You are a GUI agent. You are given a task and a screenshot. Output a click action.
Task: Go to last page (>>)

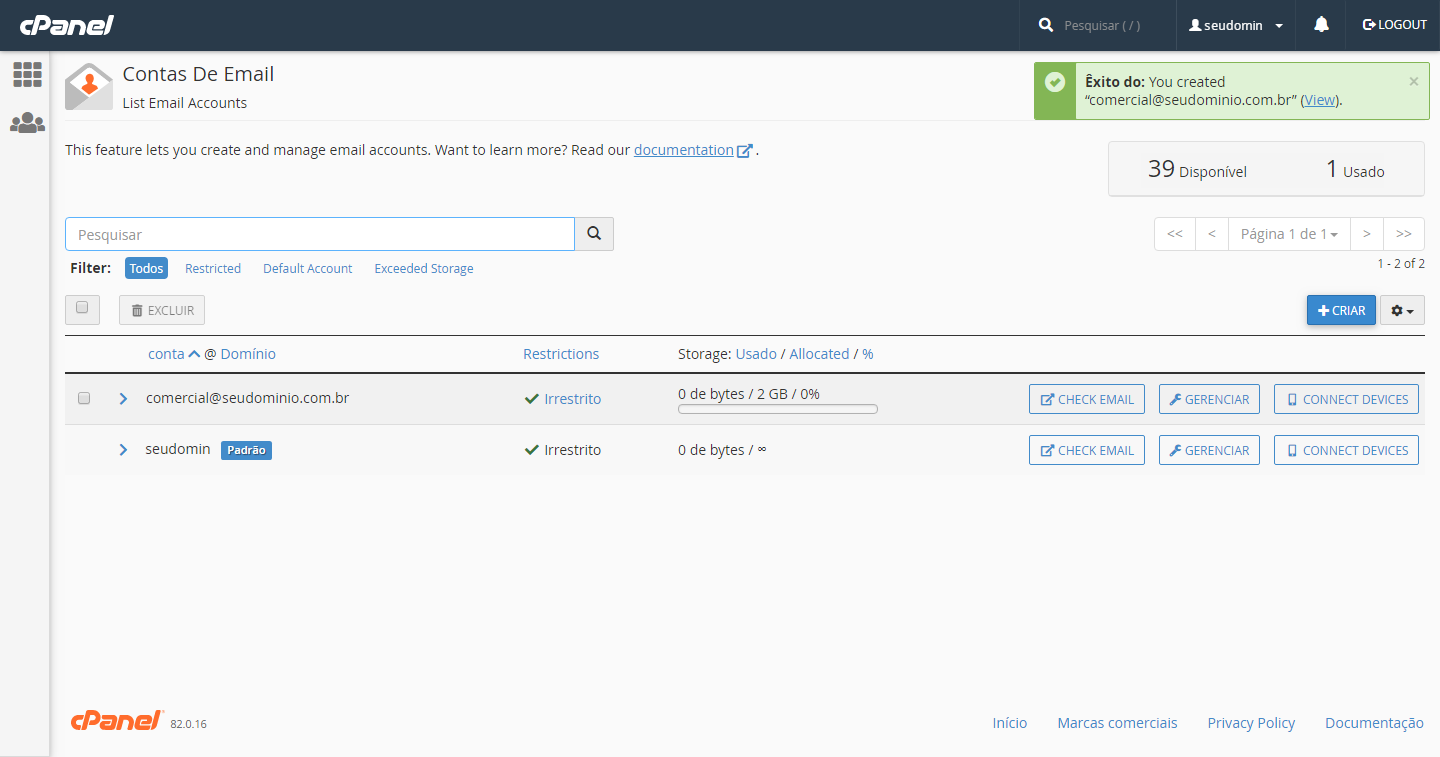tap(1404, 234)
